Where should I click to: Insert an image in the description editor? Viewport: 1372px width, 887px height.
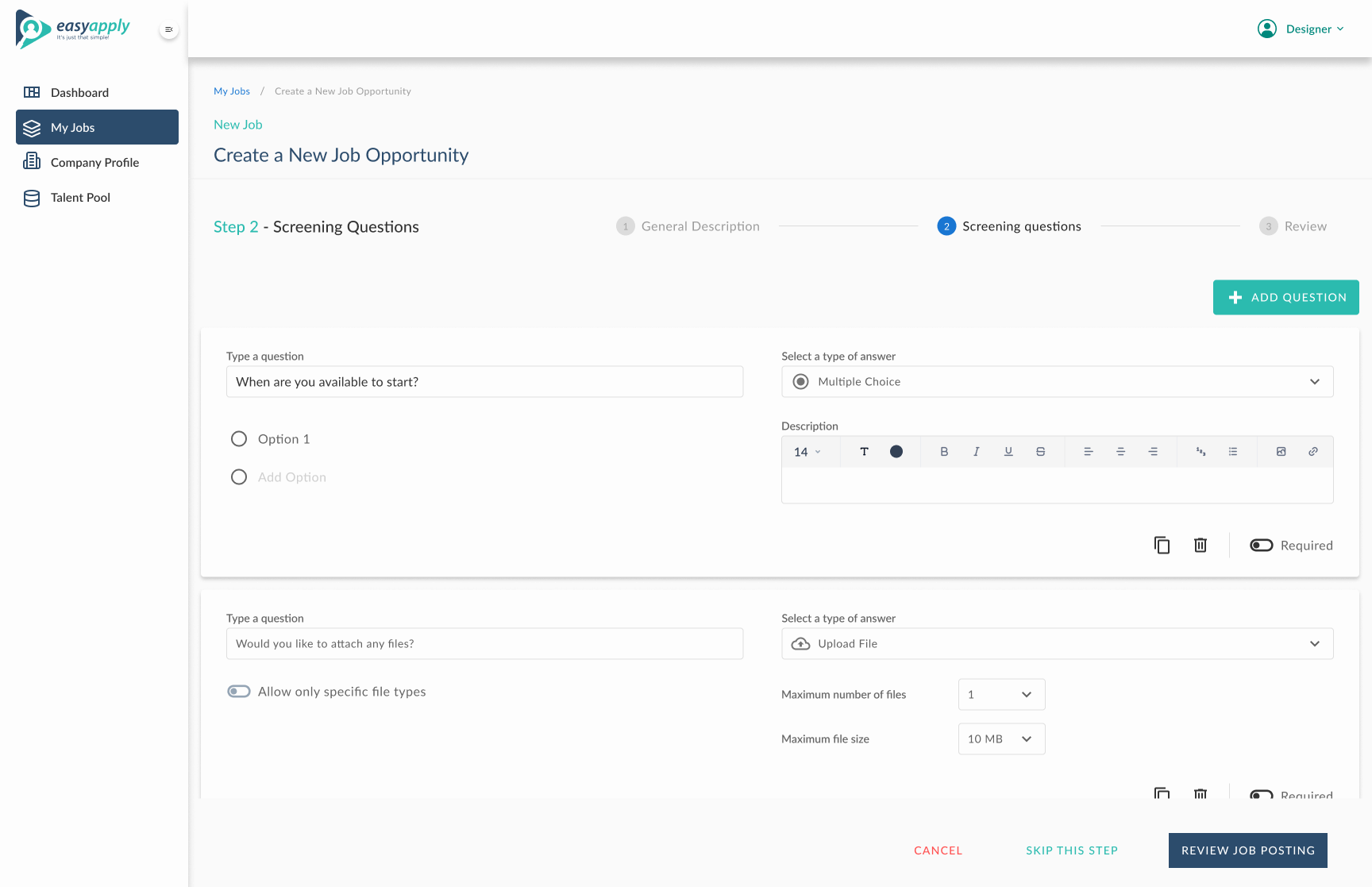(x=1281, y=452)
